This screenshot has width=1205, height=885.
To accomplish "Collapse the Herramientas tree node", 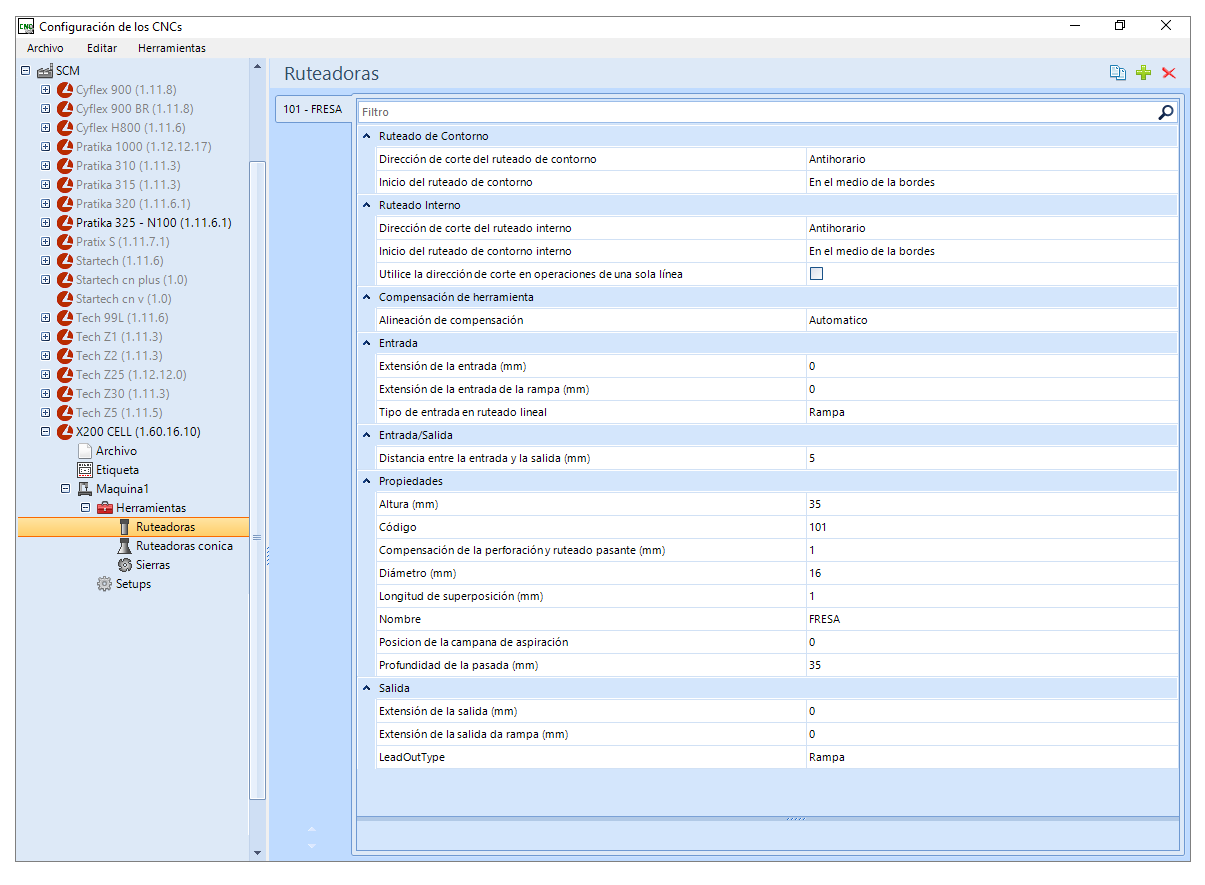I will pyautogui.click(x=86, y=508).
